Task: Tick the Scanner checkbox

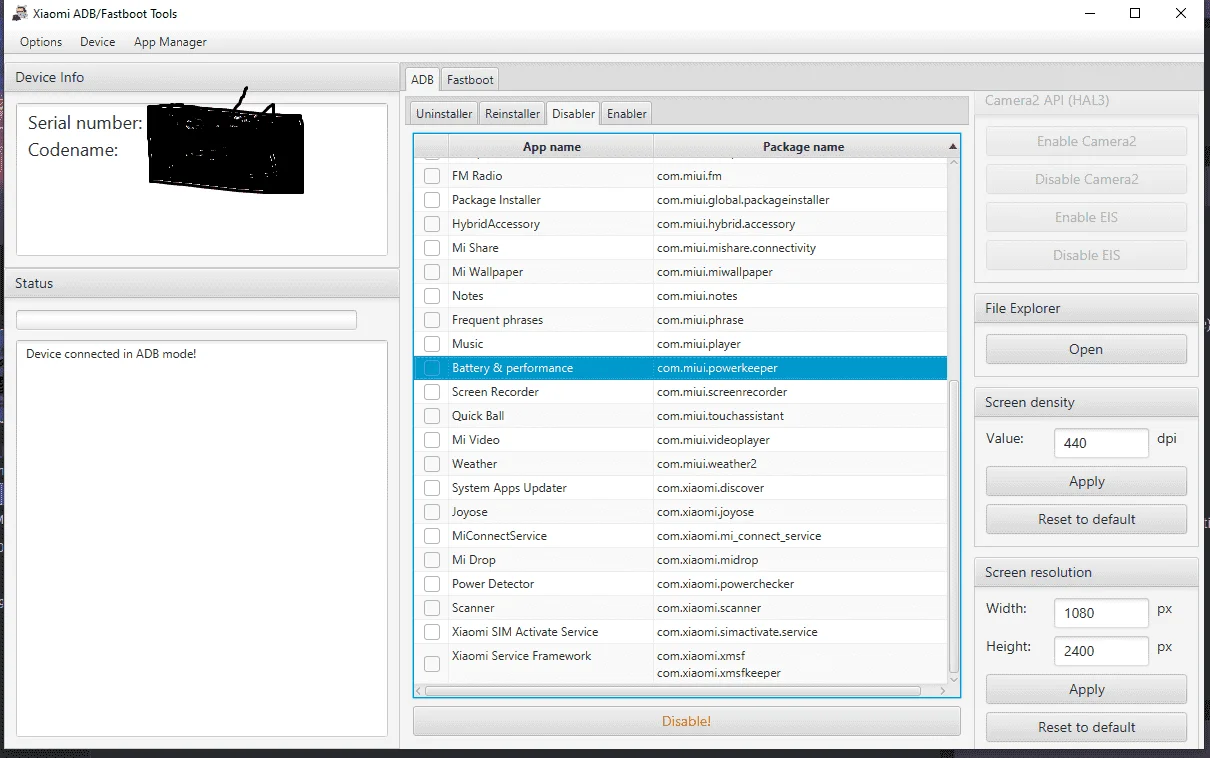Action: (432, 608)
